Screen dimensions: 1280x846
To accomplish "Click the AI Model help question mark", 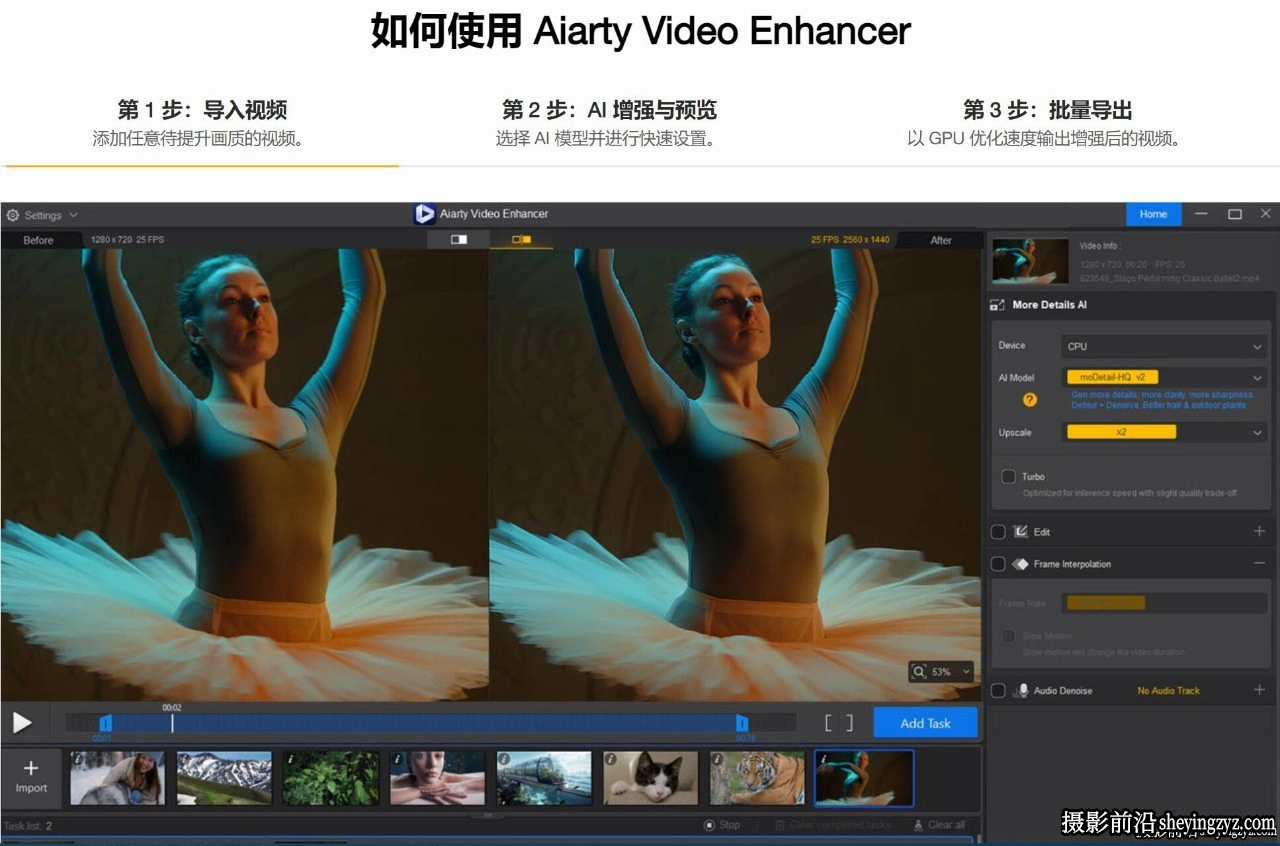I will click(x=1029, y=400).
